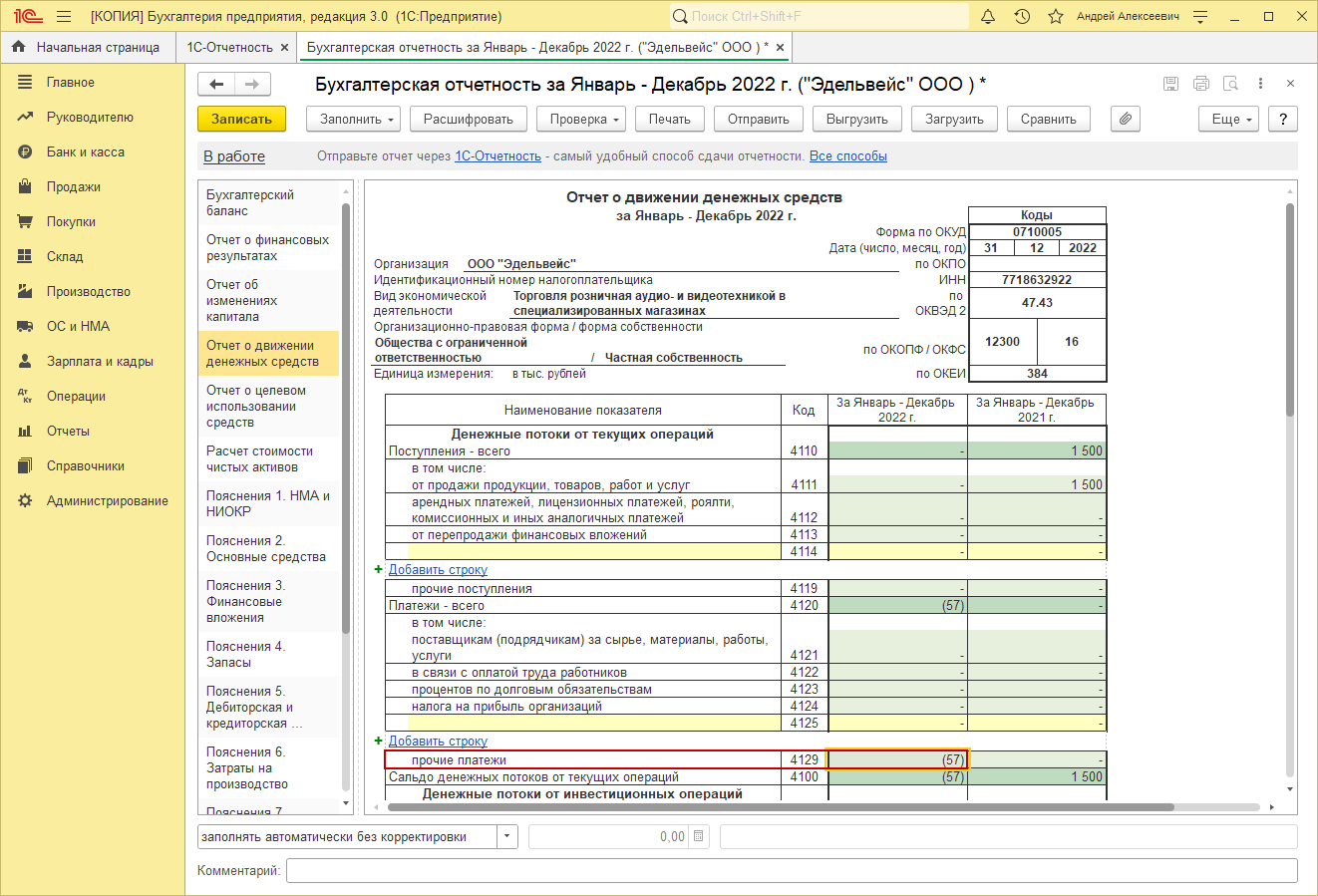This screenshot has height=896, width=1318.
Task: Open Отчеты section in sidebar
Action: (68, 432)
